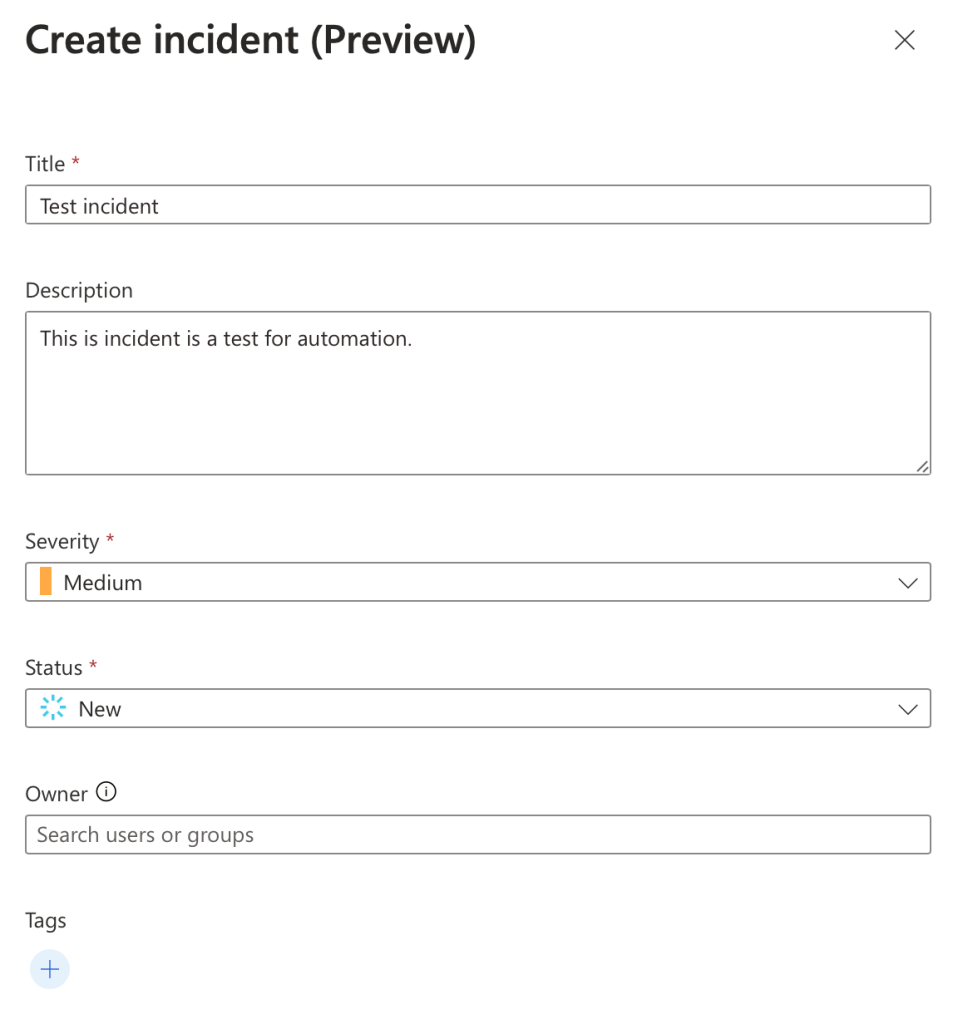Click the Status label text
The width and height of the screenshot is (958, 1024).
tap(54, 667)
